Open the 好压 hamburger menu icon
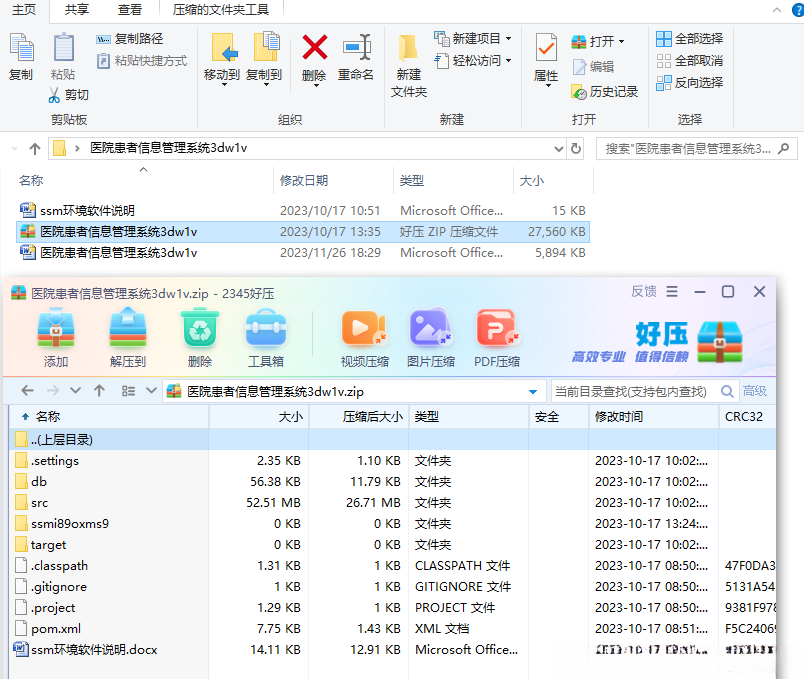This screenshot has width=804, height=679. click(x=672, y=292)
